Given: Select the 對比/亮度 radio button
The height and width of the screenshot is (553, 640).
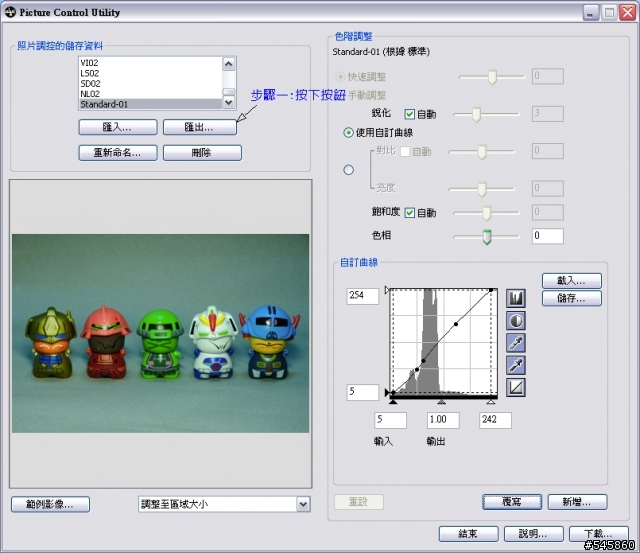Looking at the screenshot, I should (348, 170).
